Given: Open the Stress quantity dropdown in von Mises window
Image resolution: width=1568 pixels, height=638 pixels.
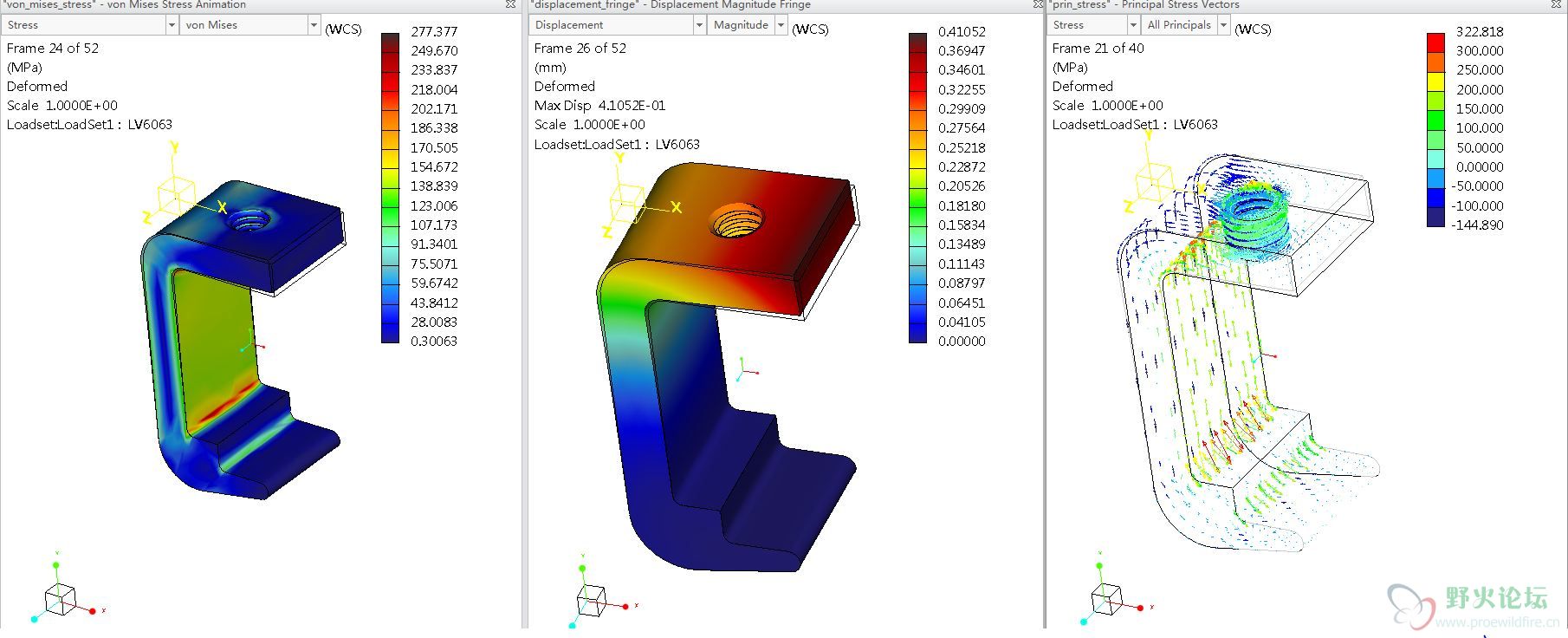Looking at the screenshot, I should (x=172, y=25).
